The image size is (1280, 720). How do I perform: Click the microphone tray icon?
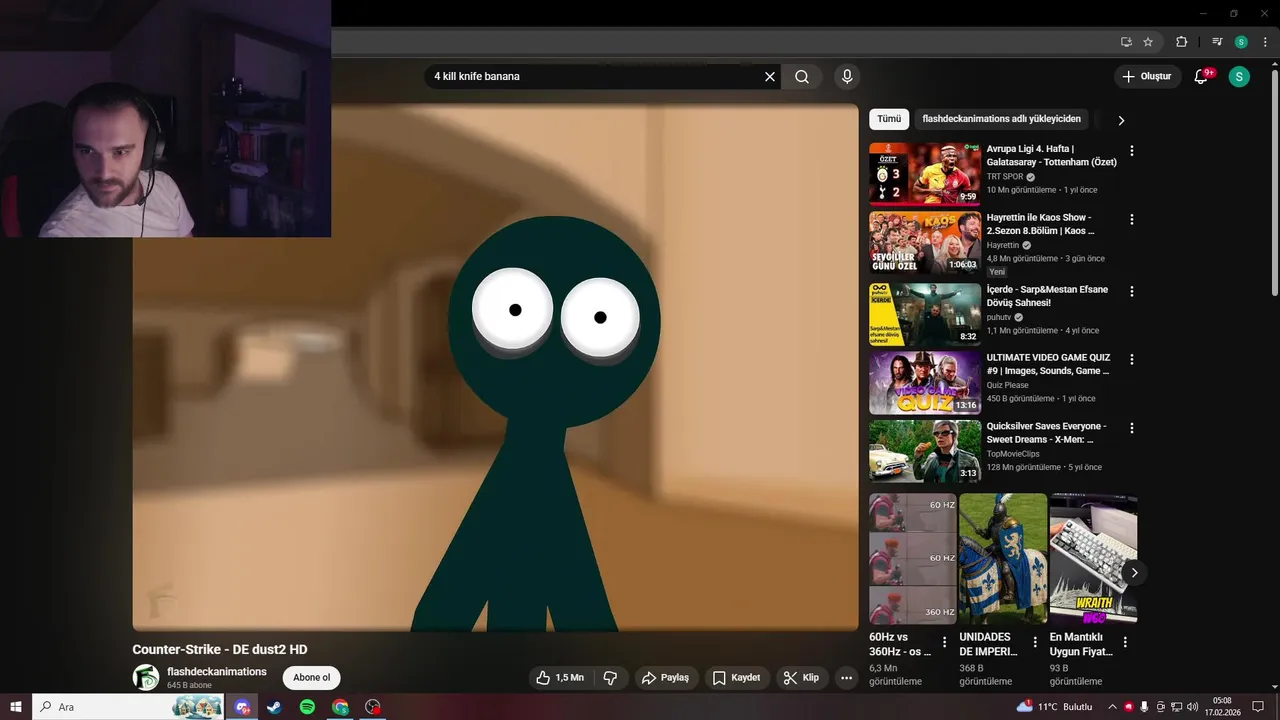1144,707
